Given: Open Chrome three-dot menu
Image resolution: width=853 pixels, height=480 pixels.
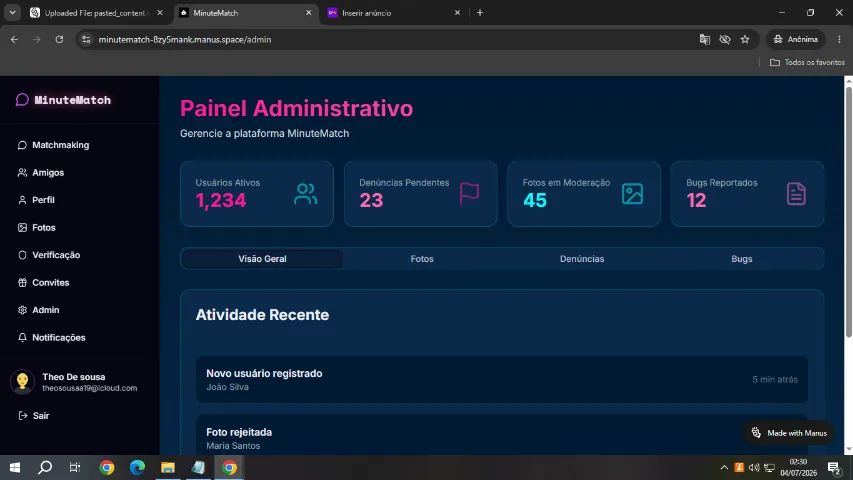Looking at the screenshot, I should click(x=839, y=40).
